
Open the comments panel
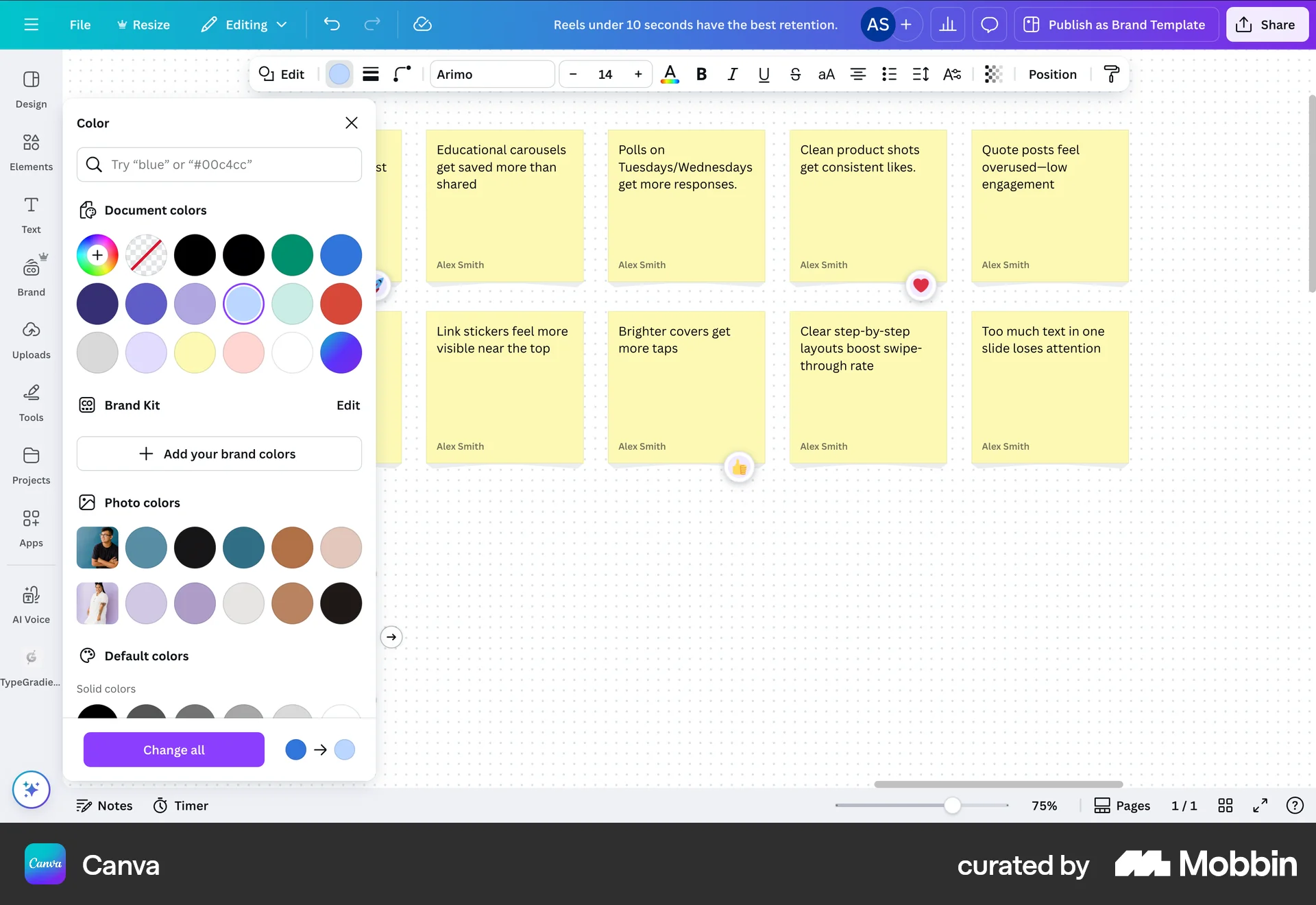[989, 24]
